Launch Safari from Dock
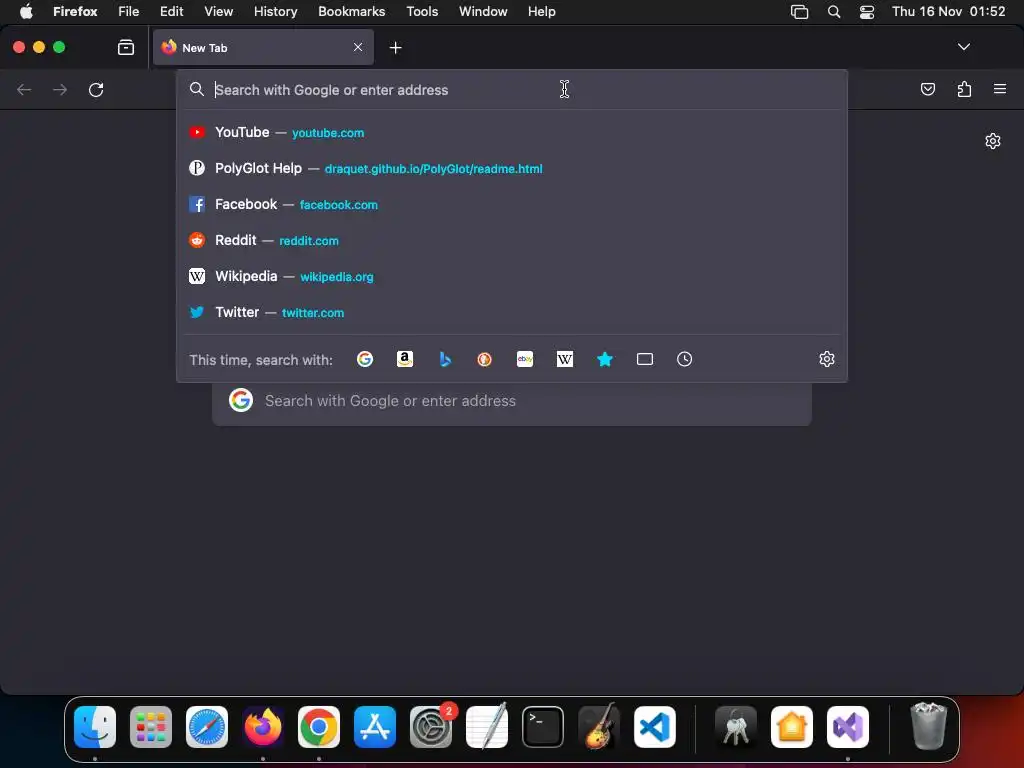 (207, 727)
